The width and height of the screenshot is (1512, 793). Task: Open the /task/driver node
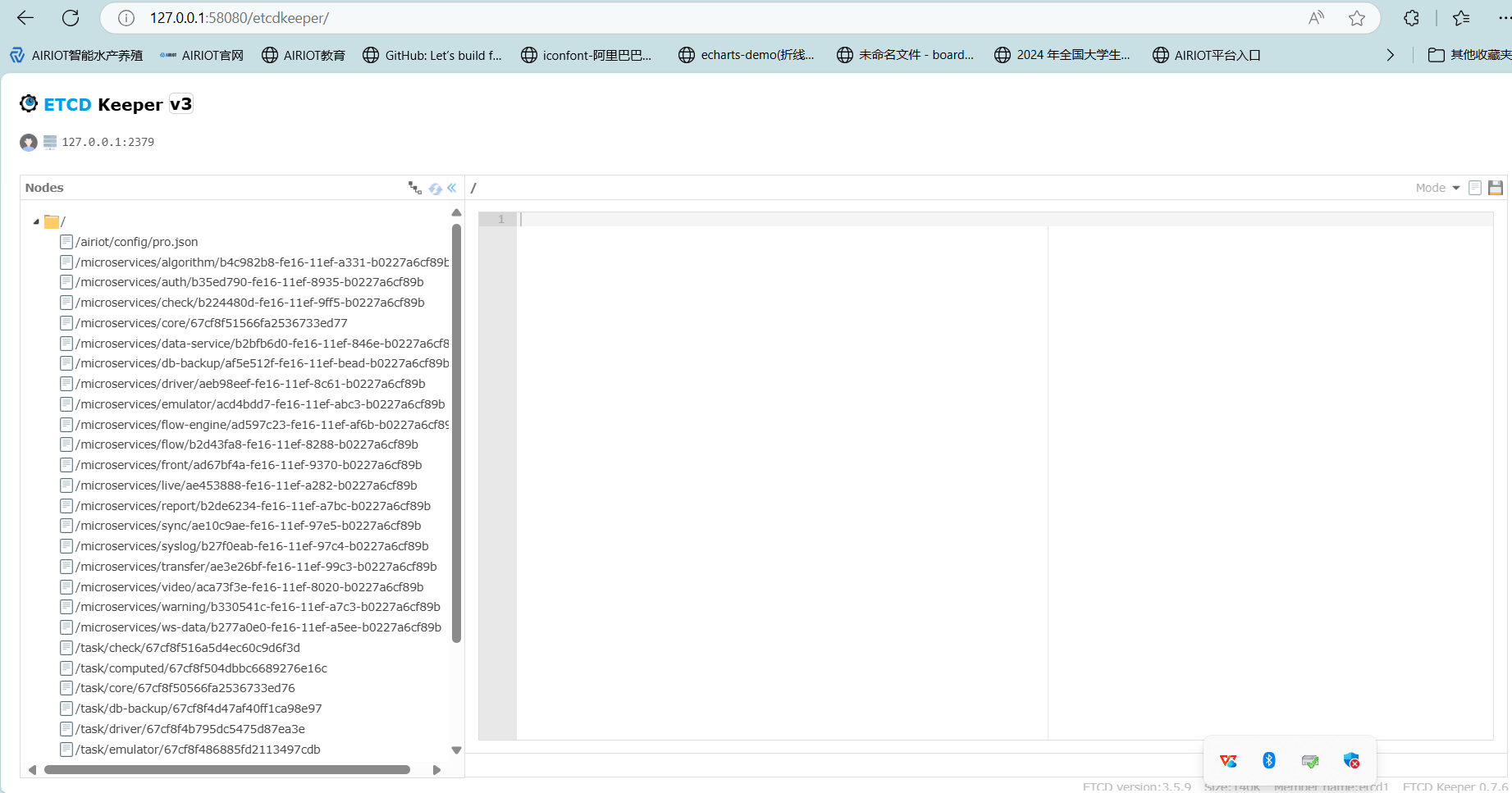tap(190, 729)
